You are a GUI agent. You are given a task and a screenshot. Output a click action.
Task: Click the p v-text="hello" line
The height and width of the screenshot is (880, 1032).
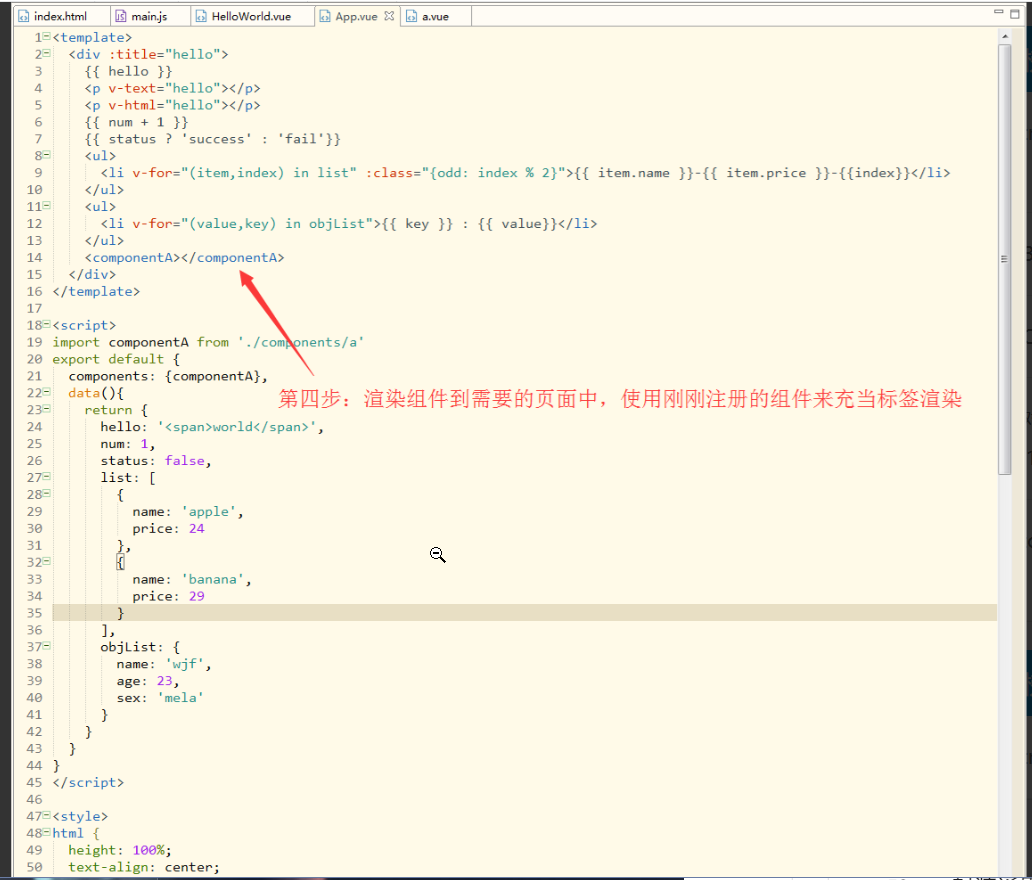(172, 88)
